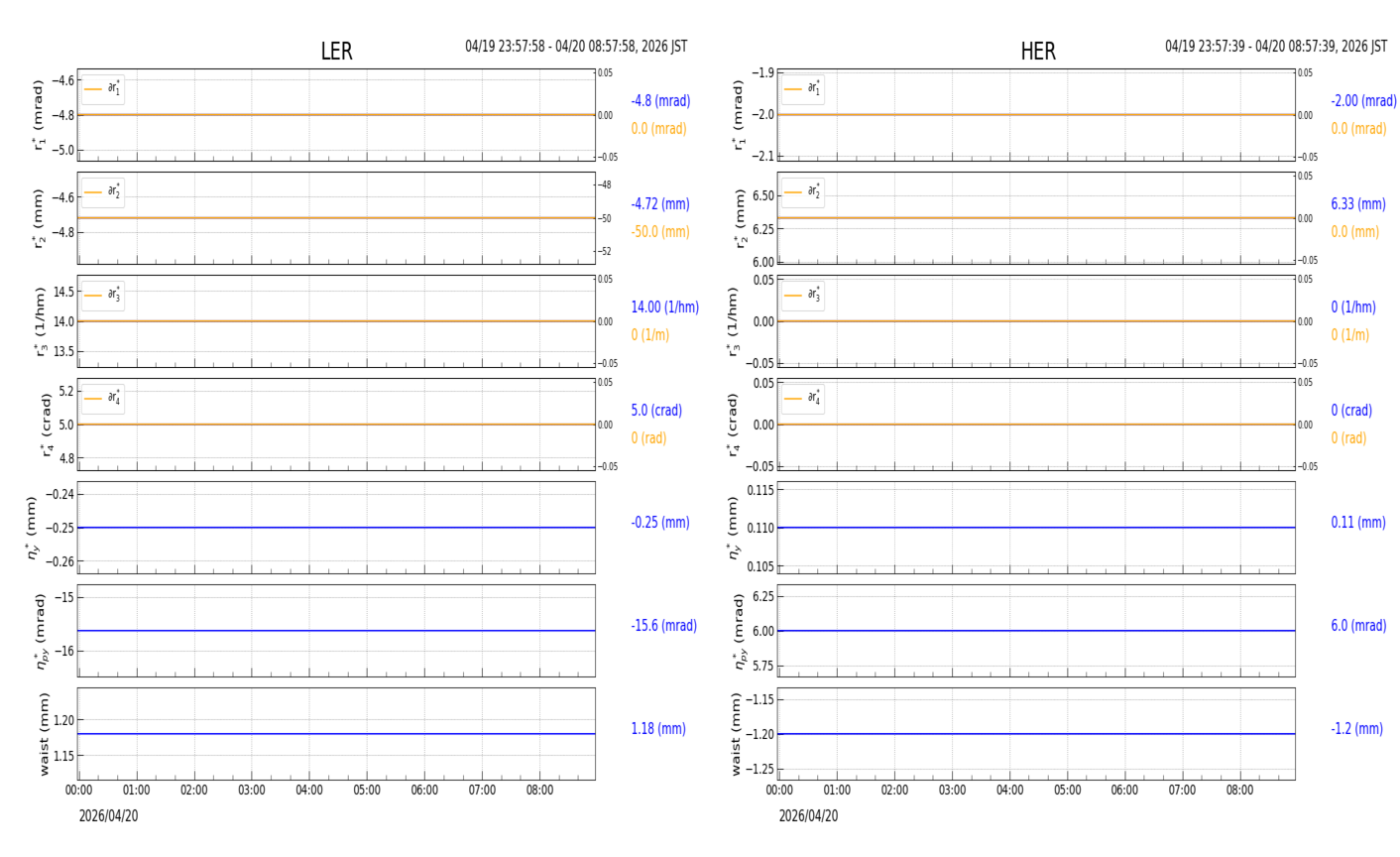The image size is (1400, 857).
Task: Click the 2026/04/20 date below LER axis
Action: click(x=109, y=816)
